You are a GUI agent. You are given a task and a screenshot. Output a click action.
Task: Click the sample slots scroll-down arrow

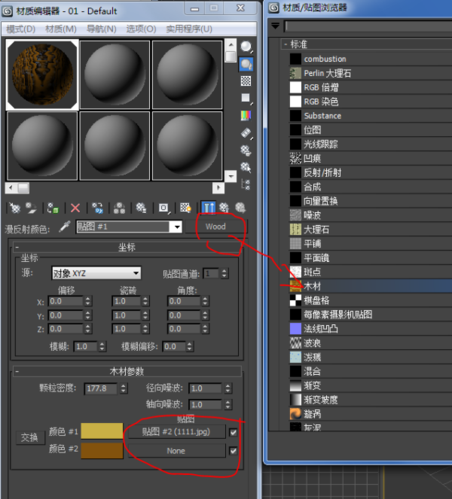pyautogui.click(x=231, y=176)
